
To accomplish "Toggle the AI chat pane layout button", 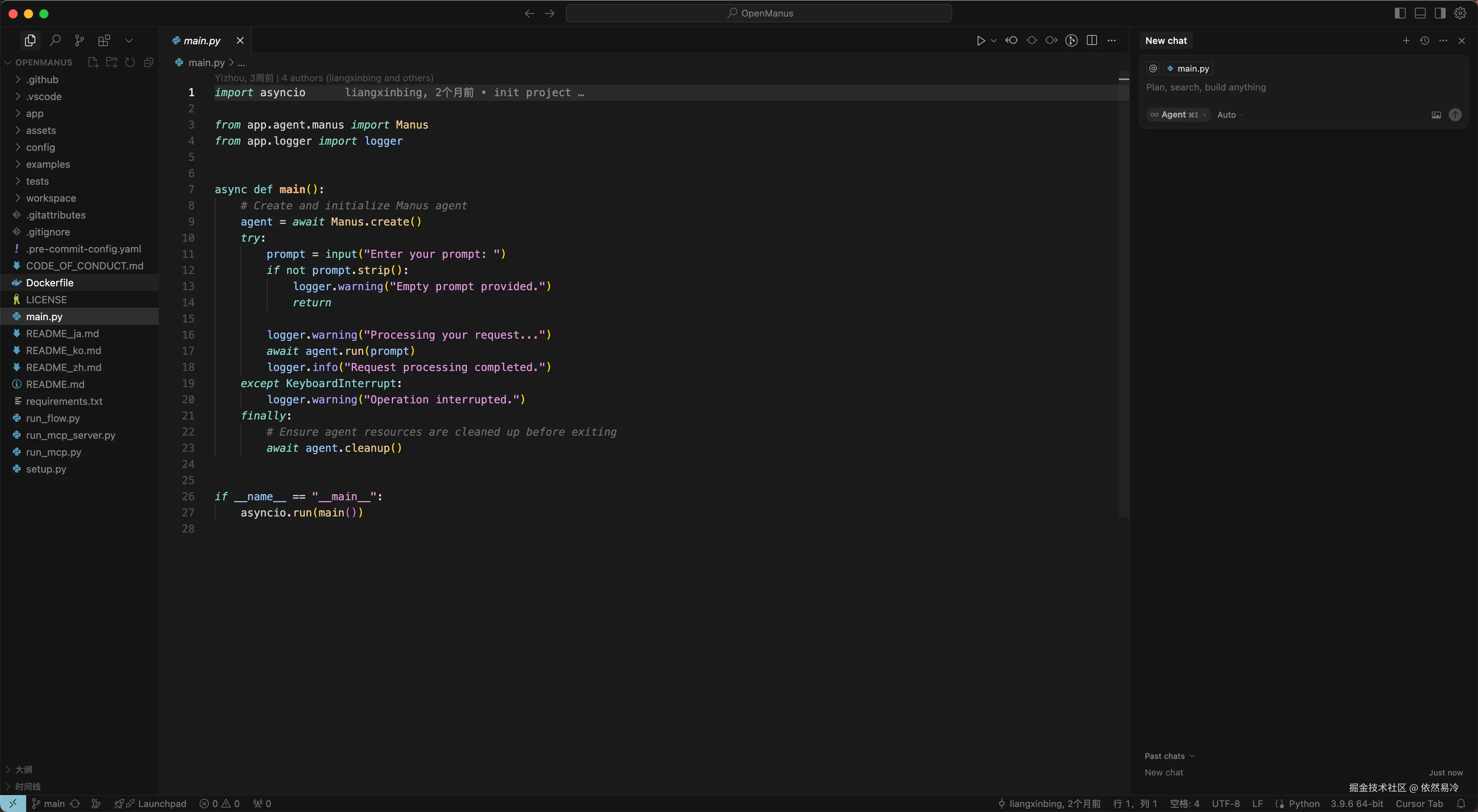I will pyautogui.click(x=1440, y=13).
